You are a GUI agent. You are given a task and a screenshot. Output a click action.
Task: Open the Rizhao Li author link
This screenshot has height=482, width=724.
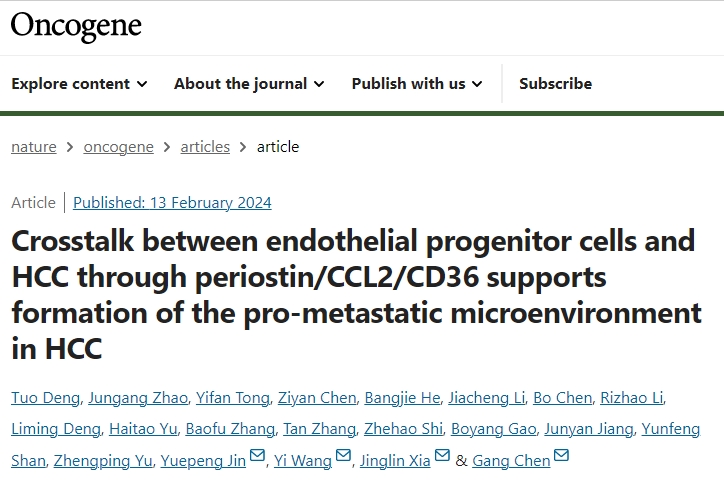[x=632, y=398]
